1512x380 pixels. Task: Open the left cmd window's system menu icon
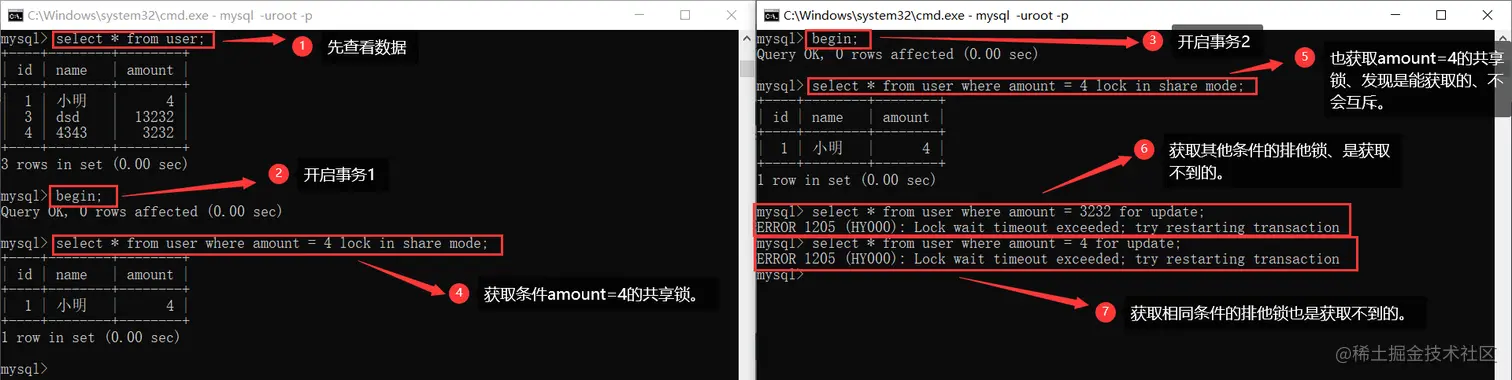(14, 15)
